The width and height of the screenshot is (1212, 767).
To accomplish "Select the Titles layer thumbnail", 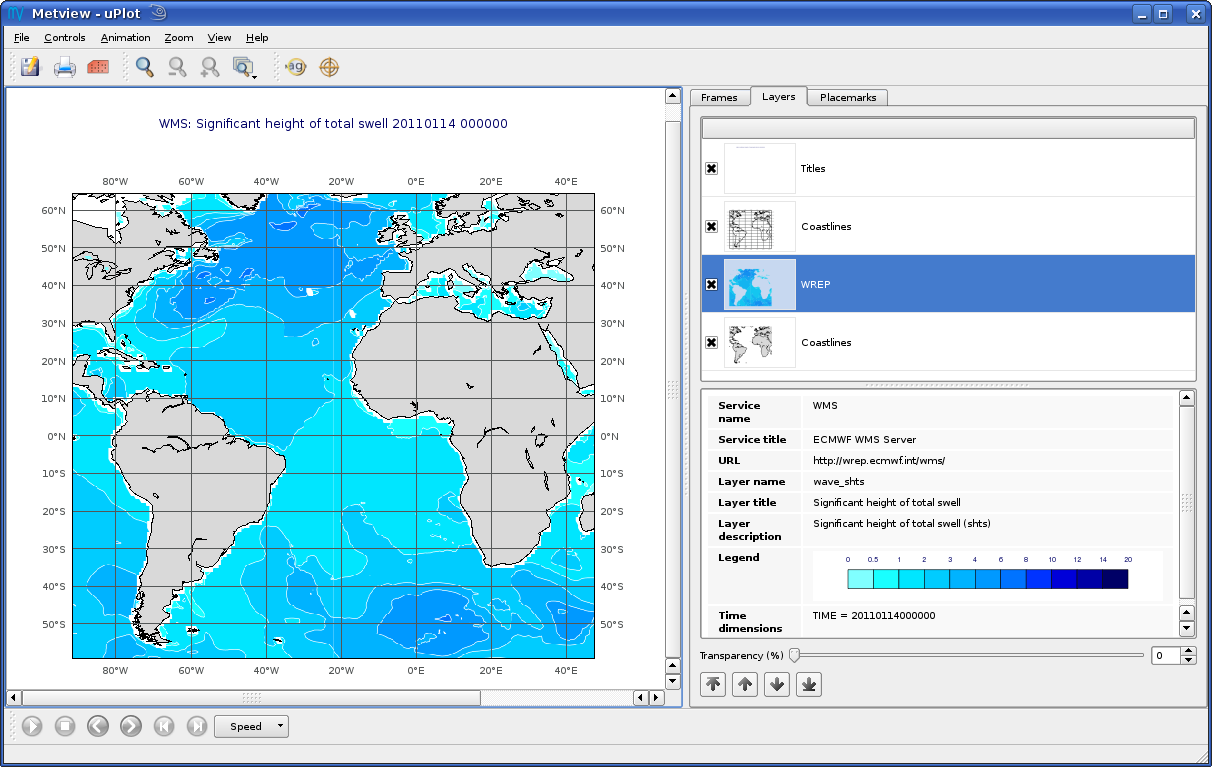I will (x=760, y=168).
